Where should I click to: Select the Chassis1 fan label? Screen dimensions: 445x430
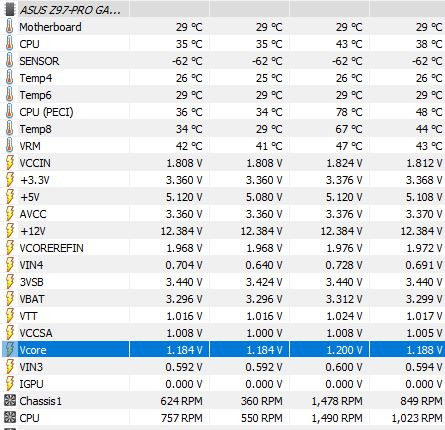click(41, 401)
